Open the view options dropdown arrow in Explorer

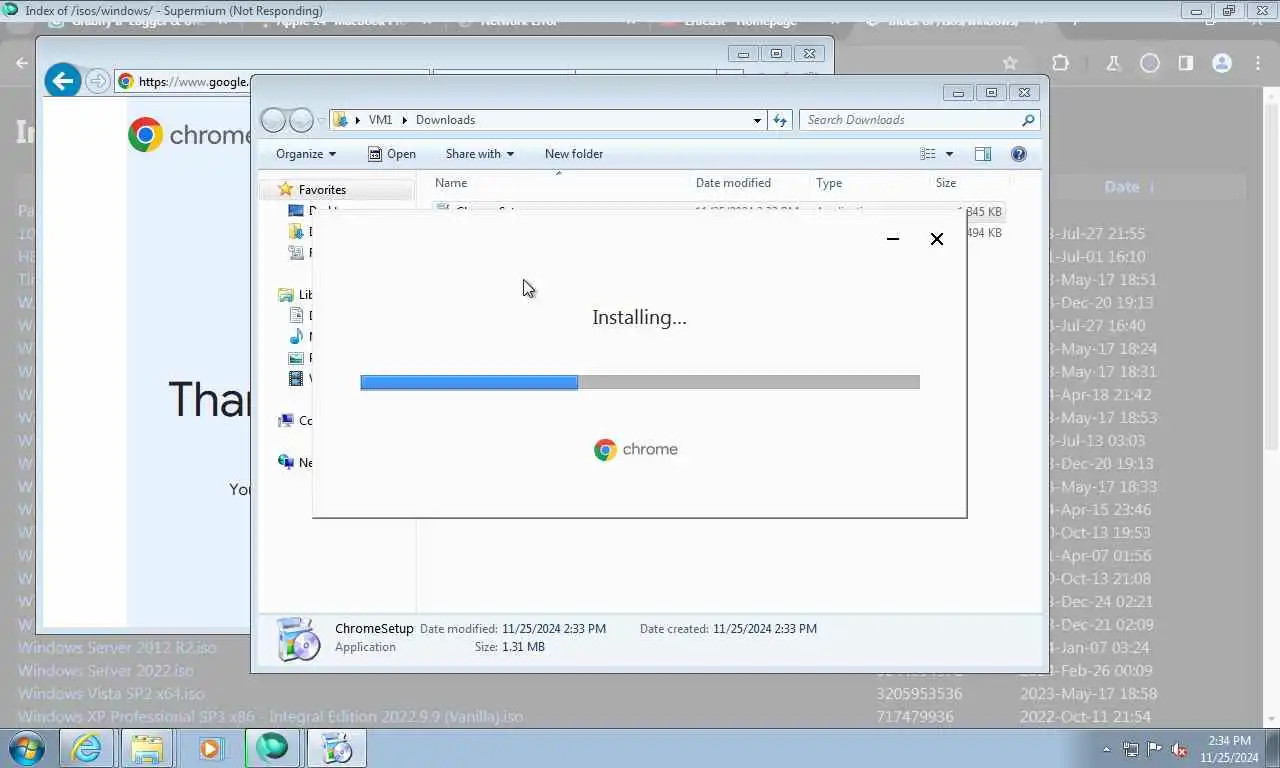[949, 154]
